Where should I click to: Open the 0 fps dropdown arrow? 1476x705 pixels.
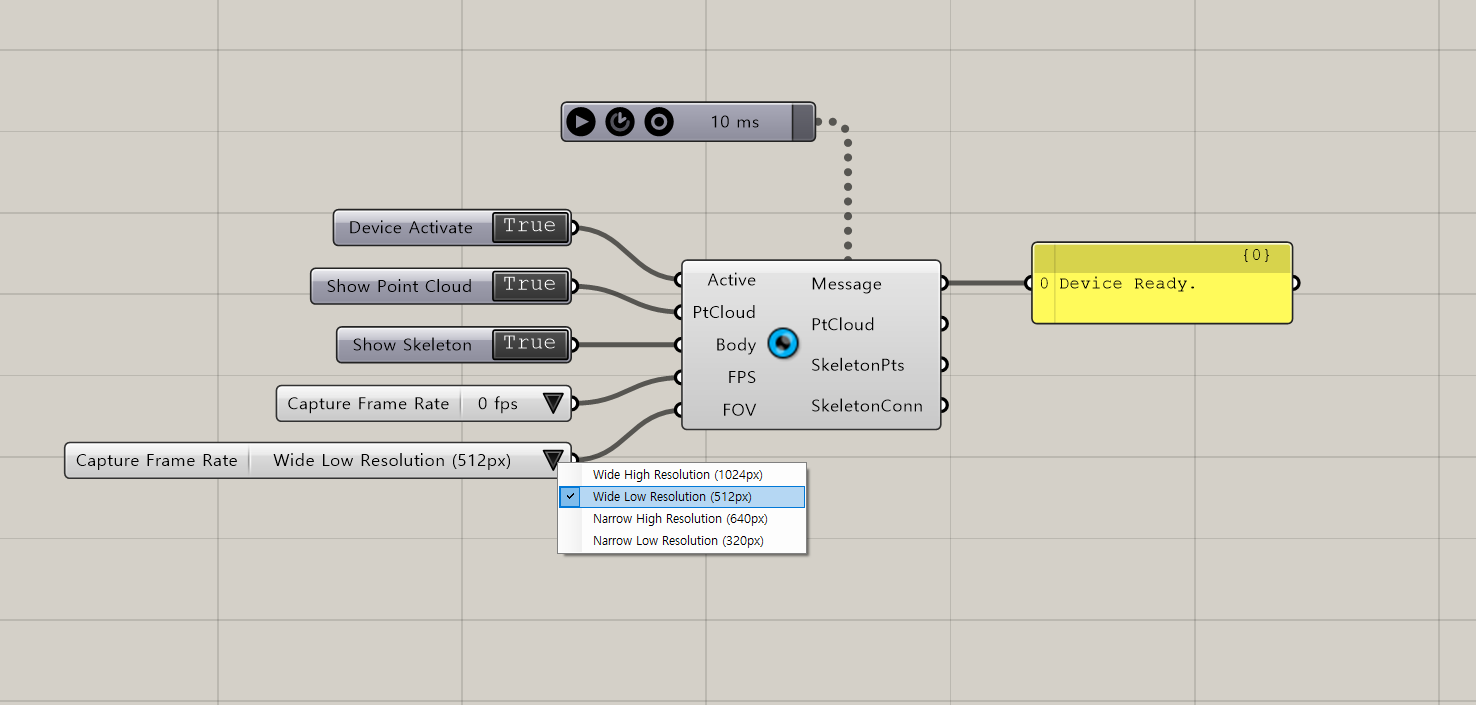click(x=553, y=404)
